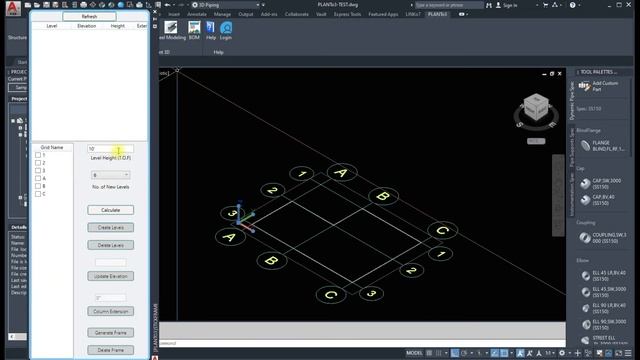
Task: Click the Plot printer icon in quick access toolbar
Action: [83, 5]
